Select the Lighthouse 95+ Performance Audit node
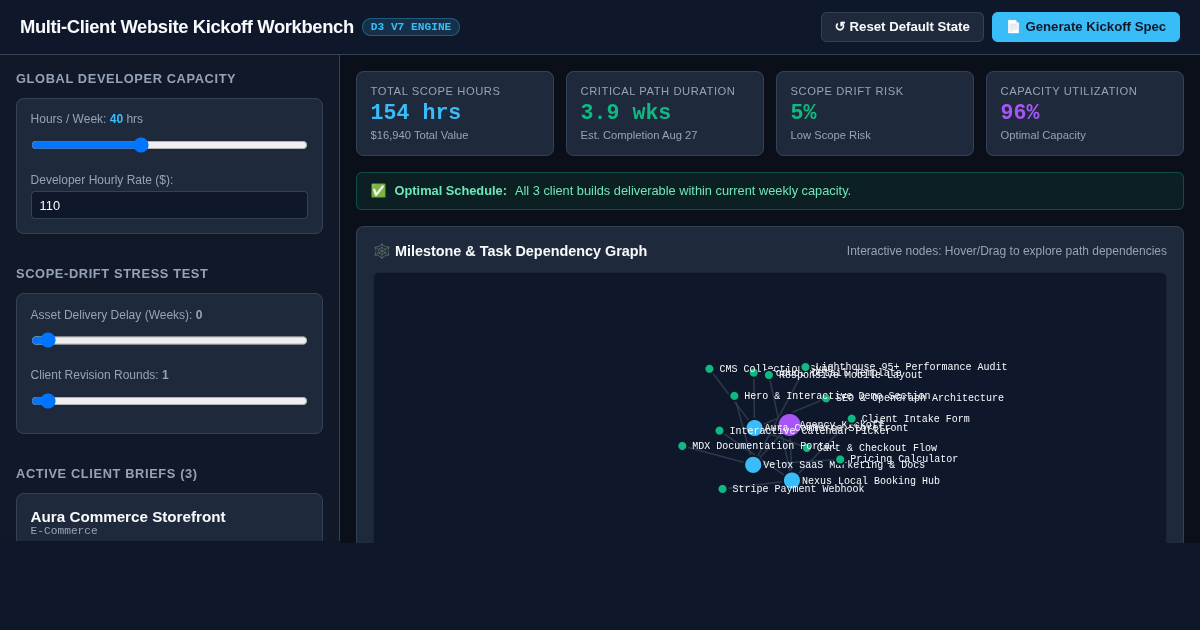This screenshot has width=1200, height=630. click(805, 367)
